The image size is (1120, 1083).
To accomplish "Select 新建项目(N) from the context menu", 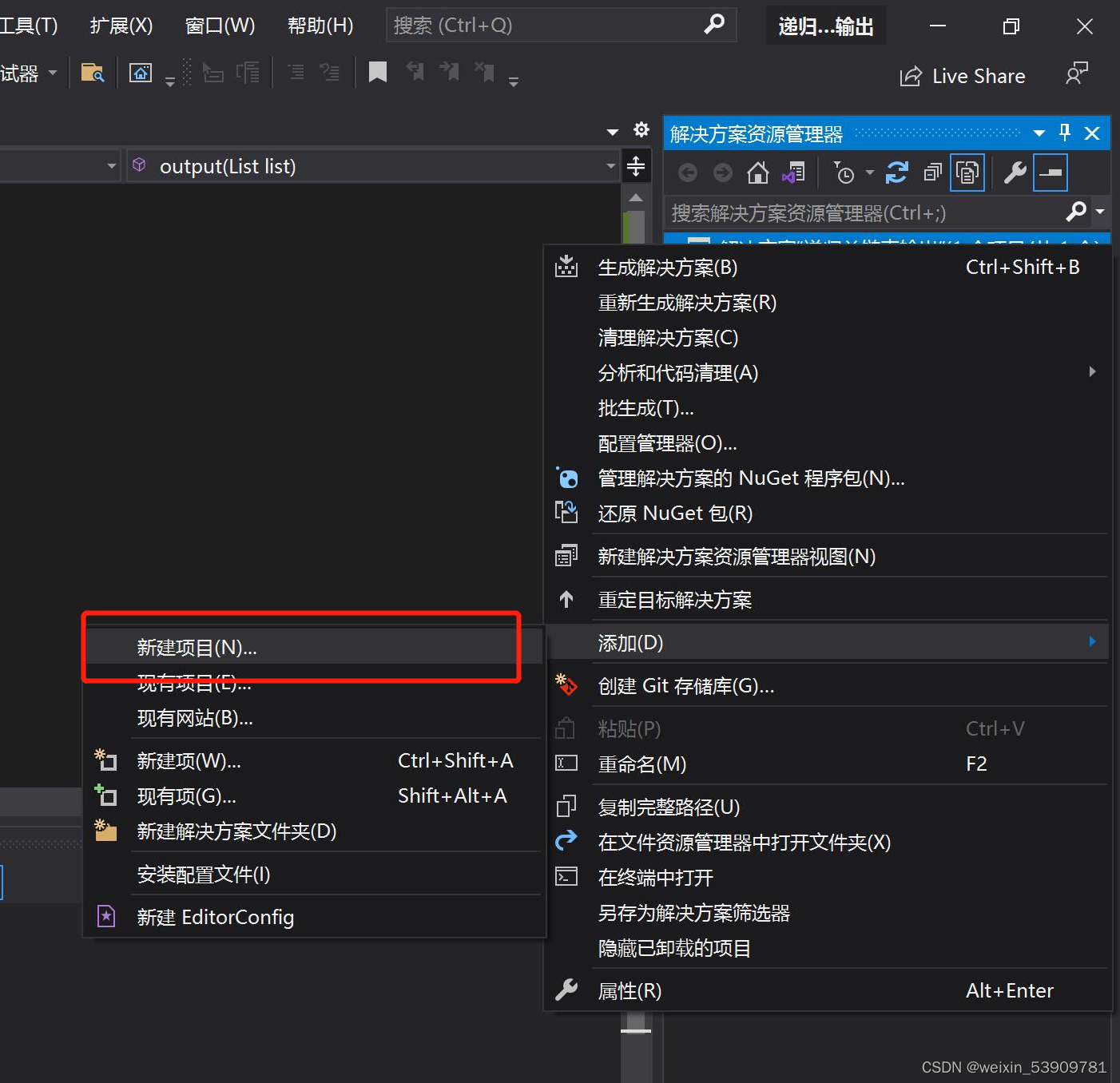I will coord(198,648).
